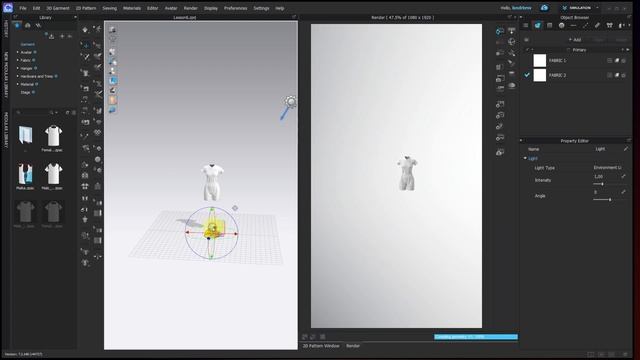The width and height of the screenshot is (640, 360).
Task: Open the Materials menu
Action: click(132, 8)
